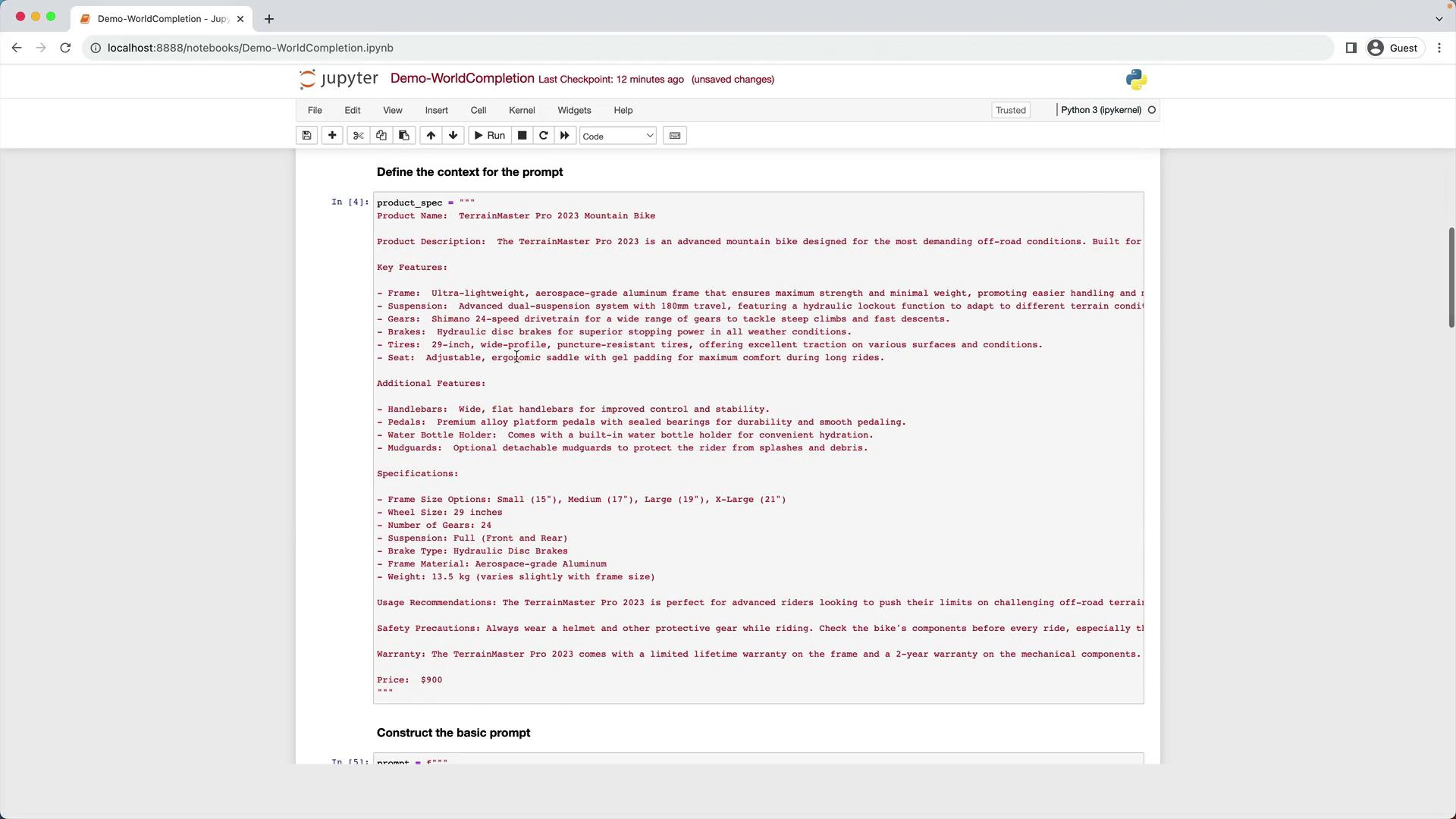Viewport: 1456px width, 819px height.
Task: Paste cells below with the clipboard icon
Action: click(403, 136)
